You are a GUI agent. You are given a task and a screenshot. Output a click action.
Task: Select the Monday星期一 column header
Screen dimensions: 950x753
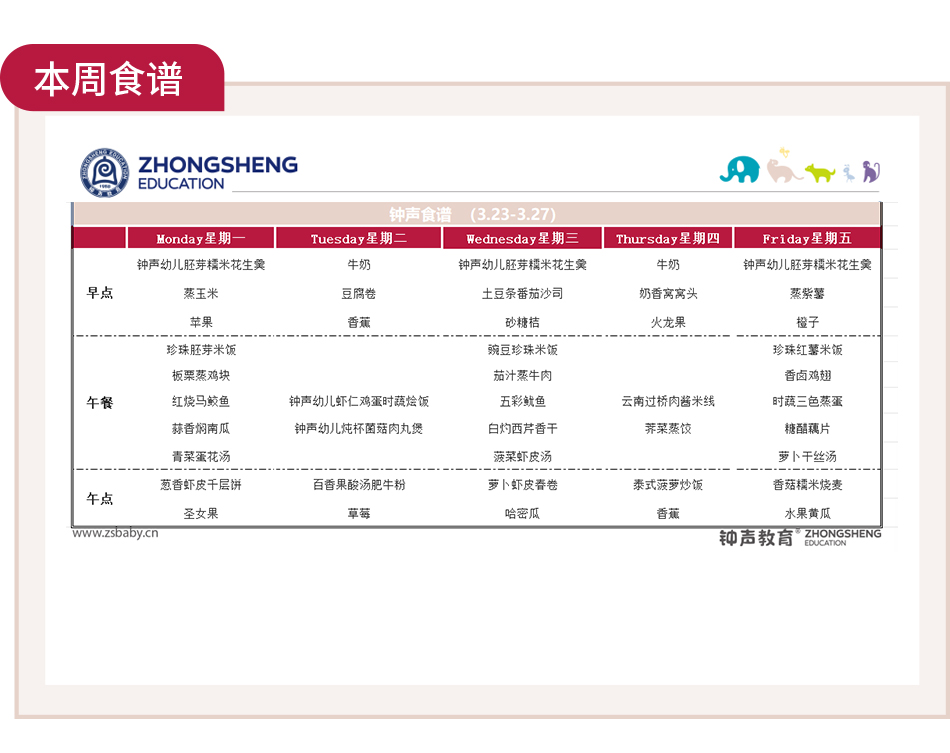200,239
